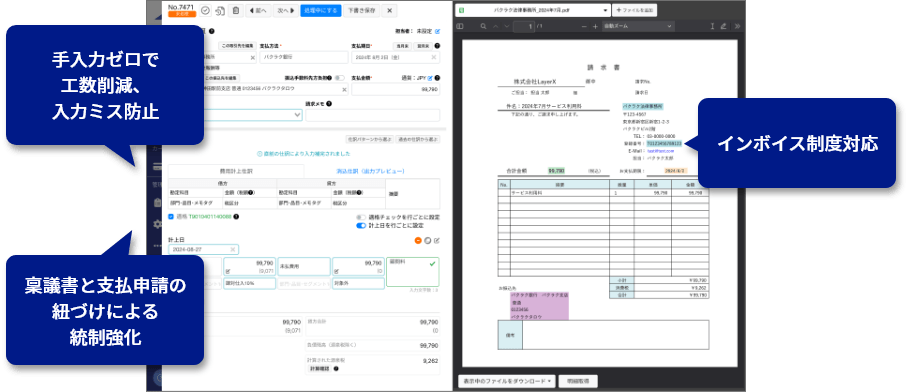Viewport: 908px width, 392px height.
Task: Click the 計算確認 button
Action: [x=319, y=369]
